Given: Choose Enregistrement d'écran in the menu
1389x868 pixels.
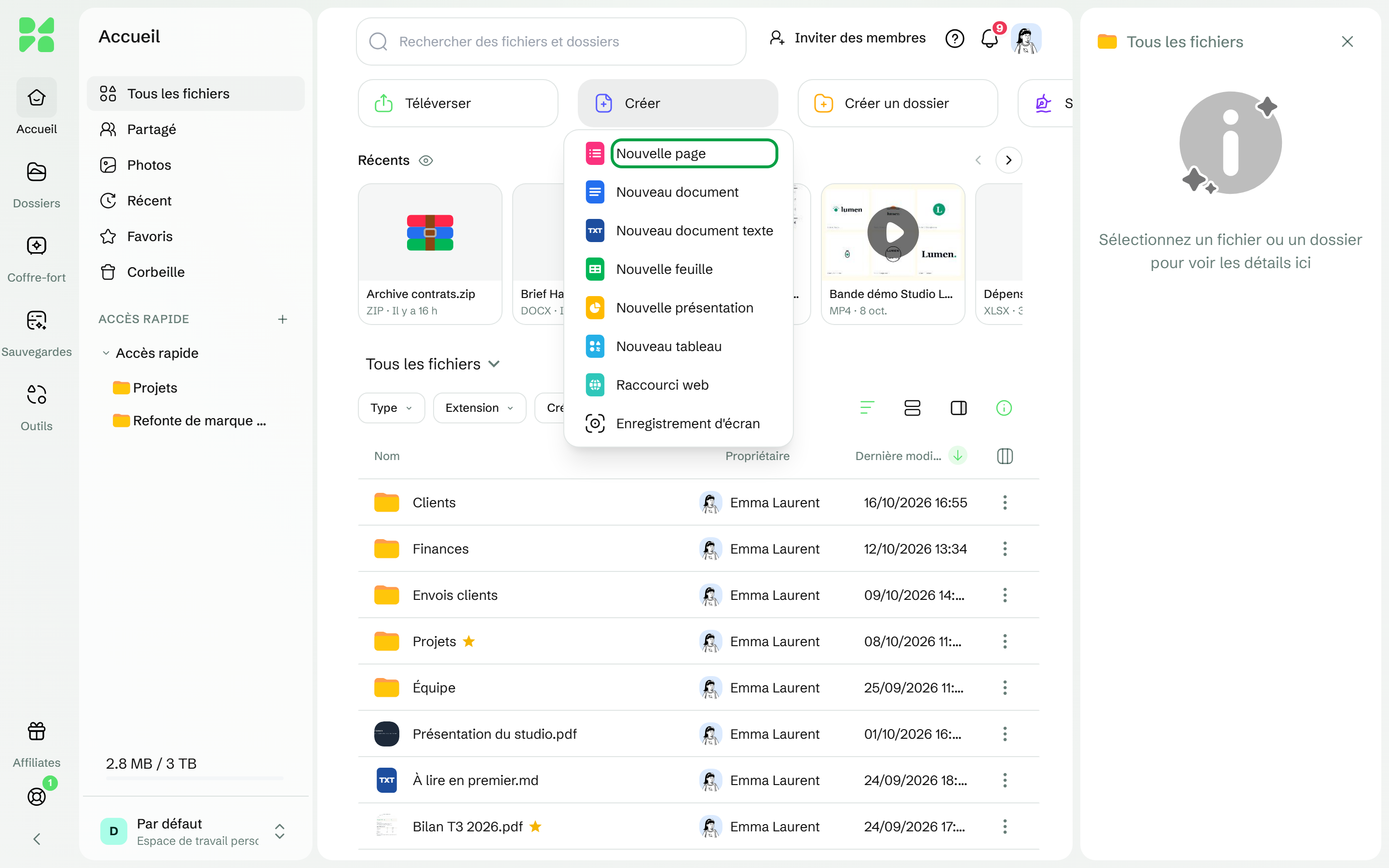Looking at the screenshot, I should (x=679, y=424).
